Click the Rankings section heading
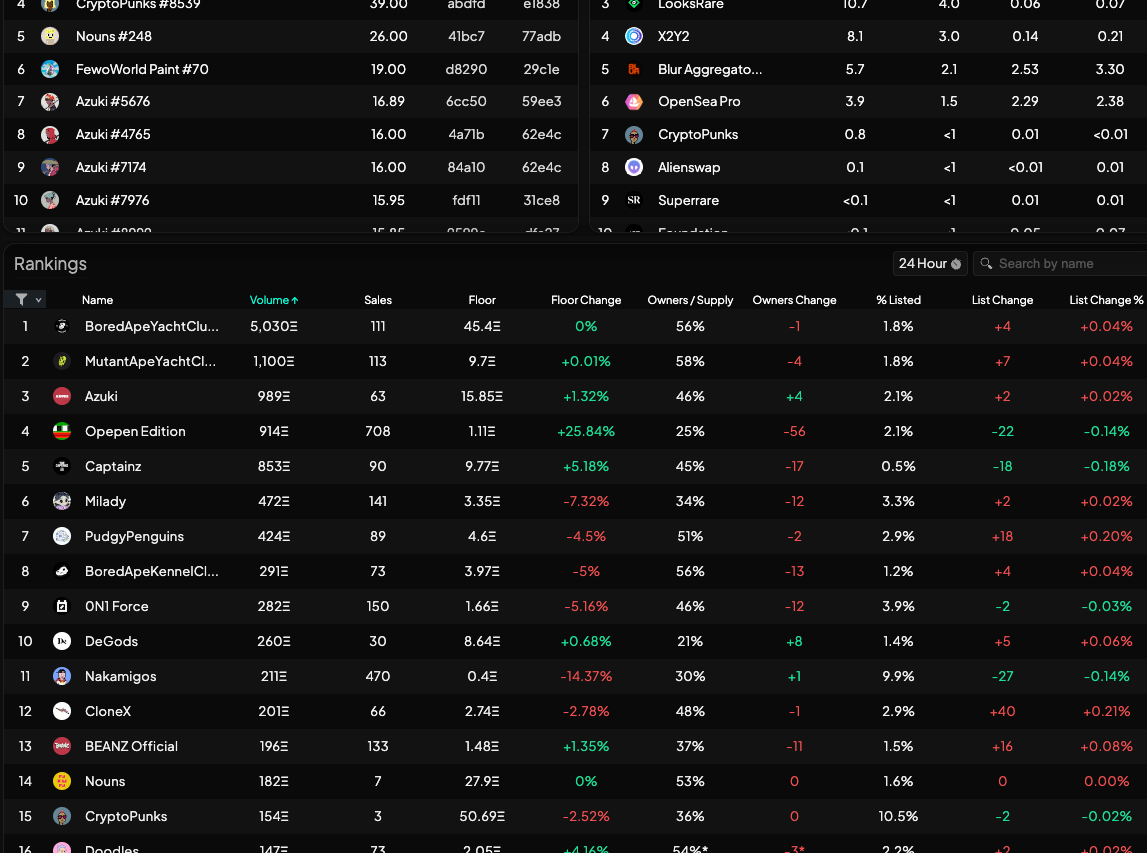The image size is (1147, 853). 50,264
